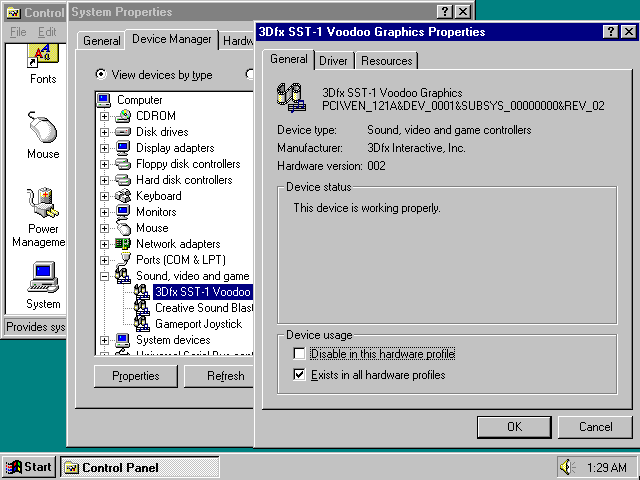
Task: Click the 1:29 AM clock in the tray
Action: coord(607,467)
